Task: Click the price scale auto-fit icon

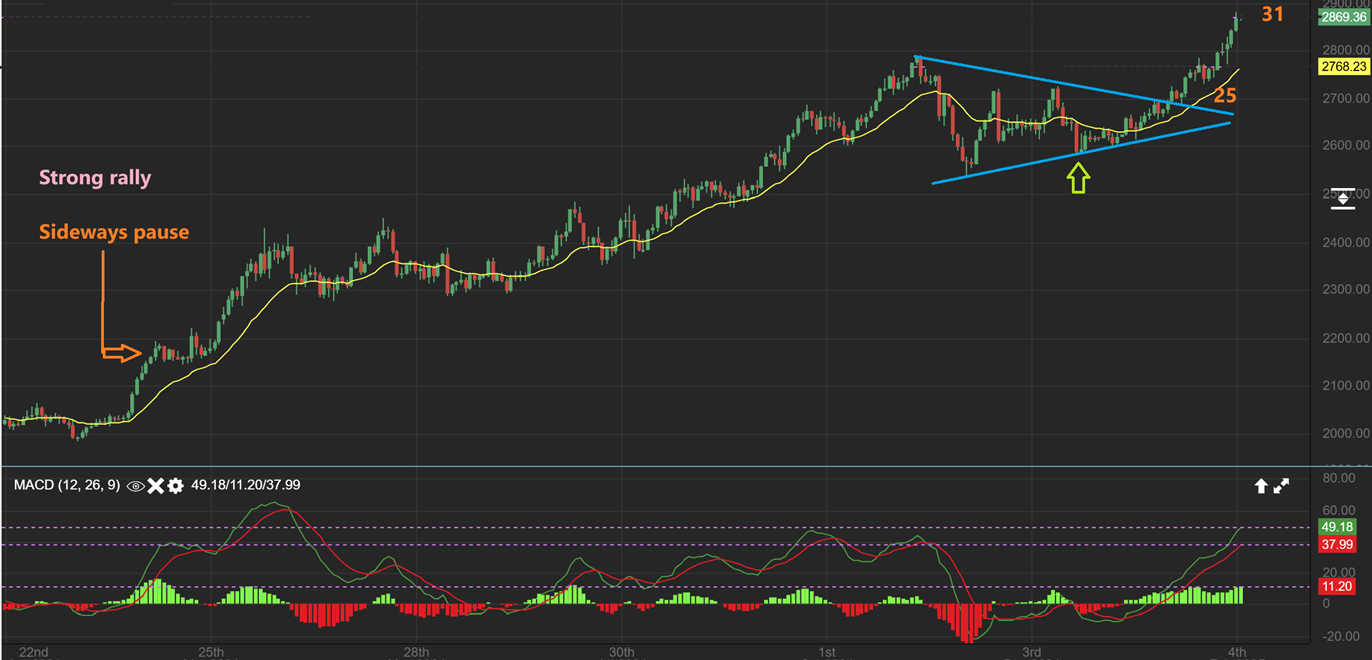Action: click(x=1342, y=198)
